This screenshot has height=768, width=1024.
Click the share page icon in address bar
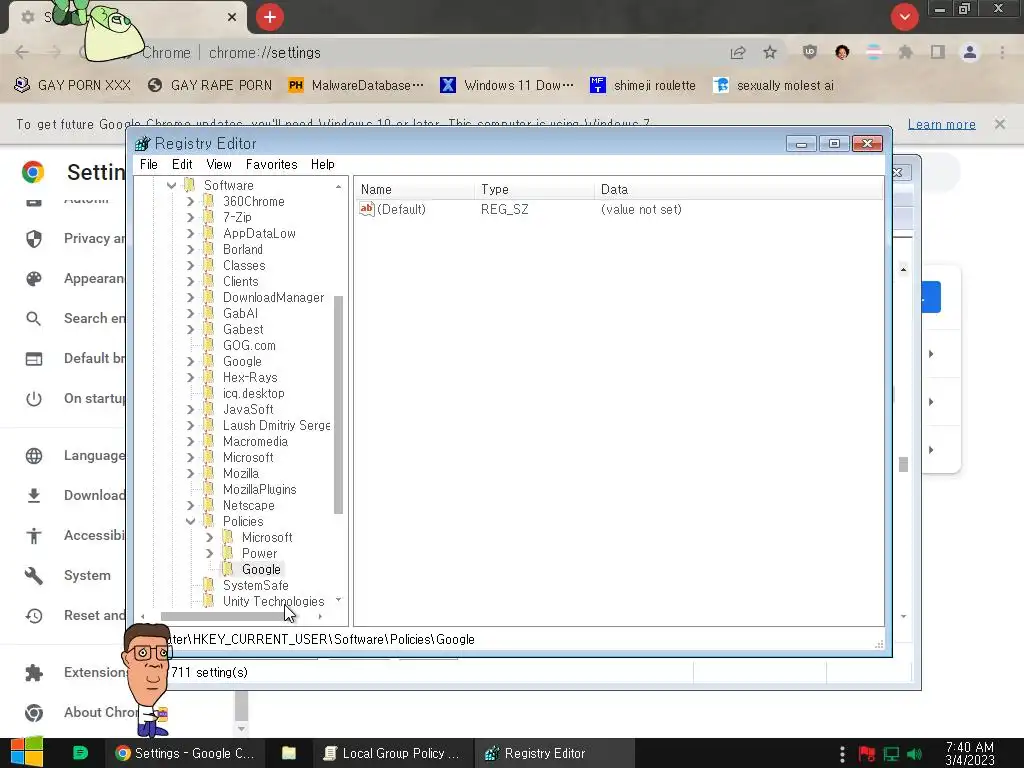point(738,53)
